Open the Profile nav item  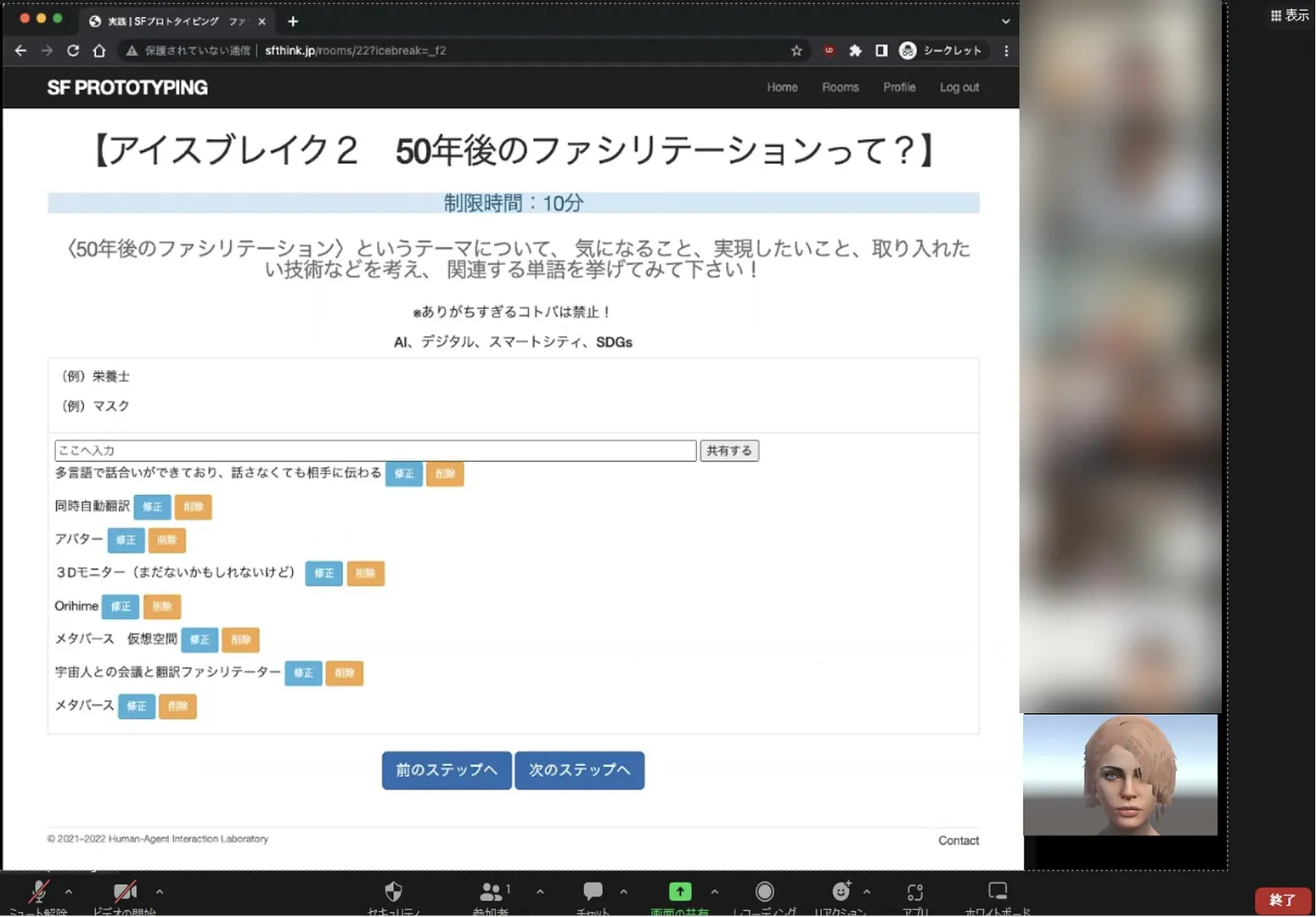[x=899, y=87]
